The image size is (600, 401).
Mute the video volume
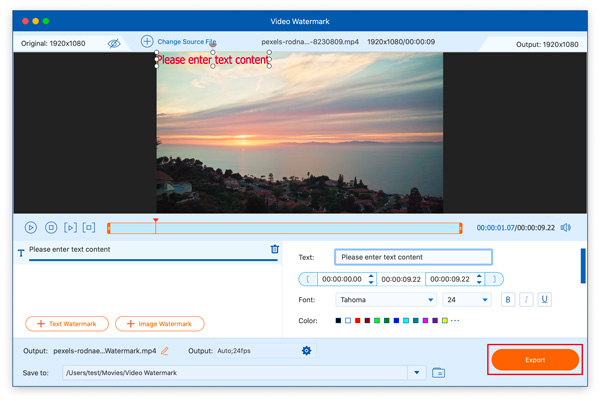coord(565,228)
